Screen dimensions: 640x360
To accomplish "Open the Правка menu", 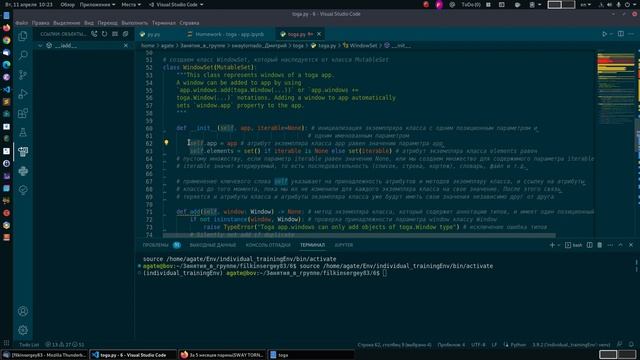I will tap(40, 23).
